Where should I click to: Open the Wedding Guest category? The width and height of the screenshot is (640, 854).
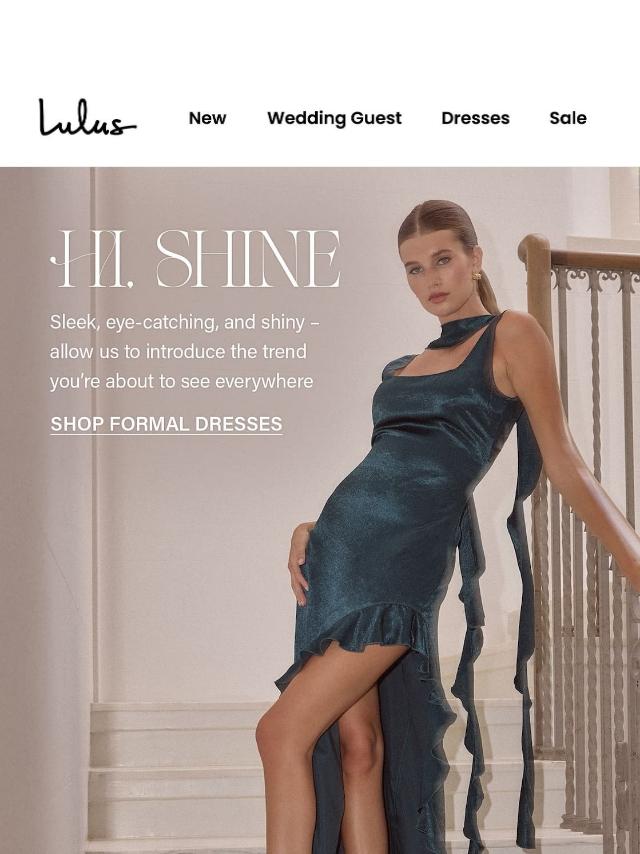tap(334, 118)
